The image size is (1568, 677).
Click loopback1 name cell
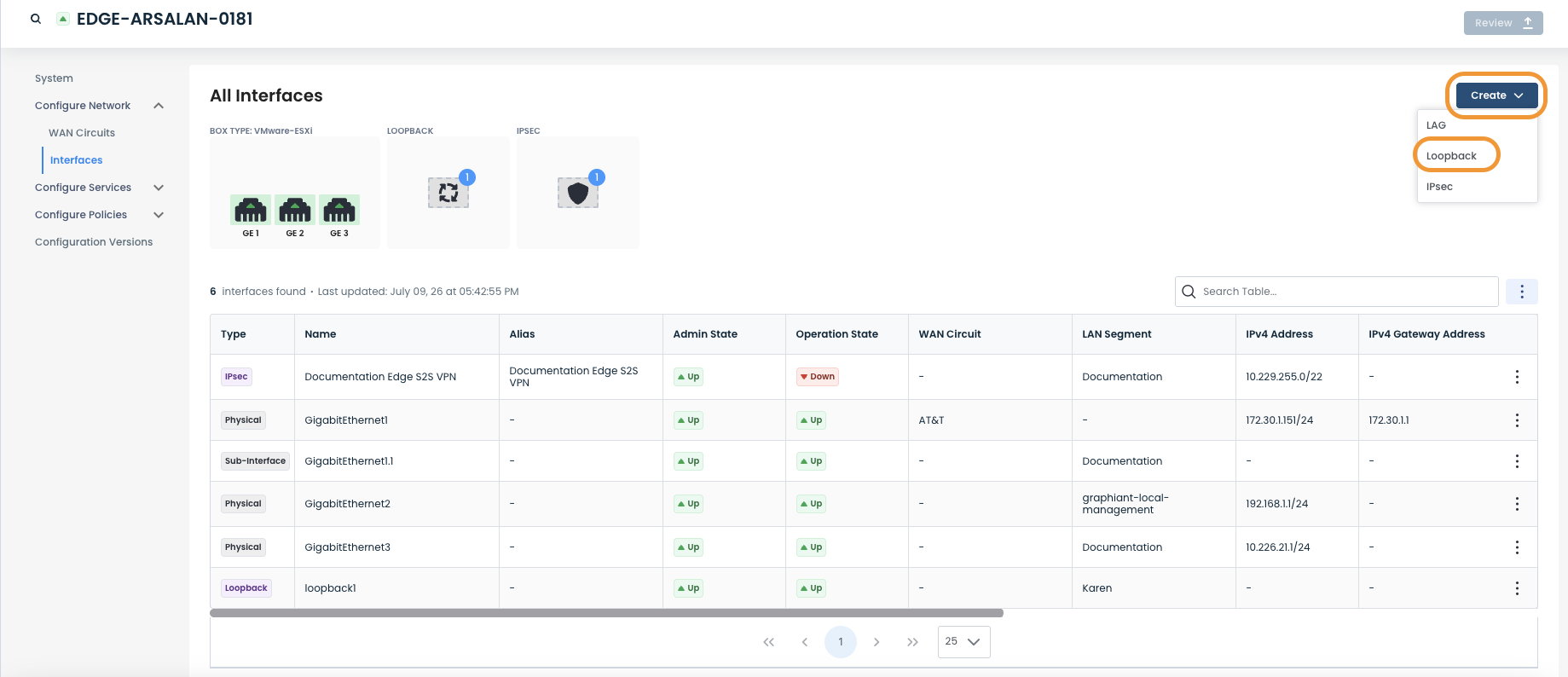pos(330,588)
